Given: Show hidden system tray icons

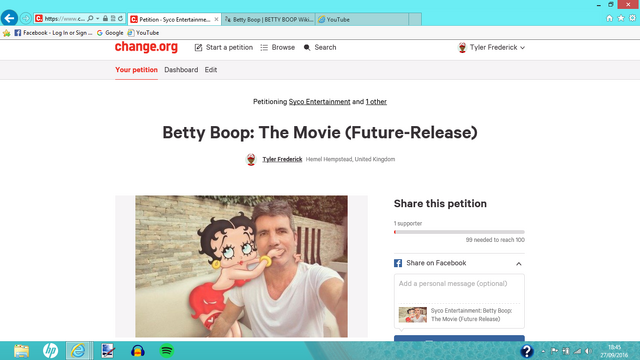Looking at the screenshot, I should pos(543,351).
